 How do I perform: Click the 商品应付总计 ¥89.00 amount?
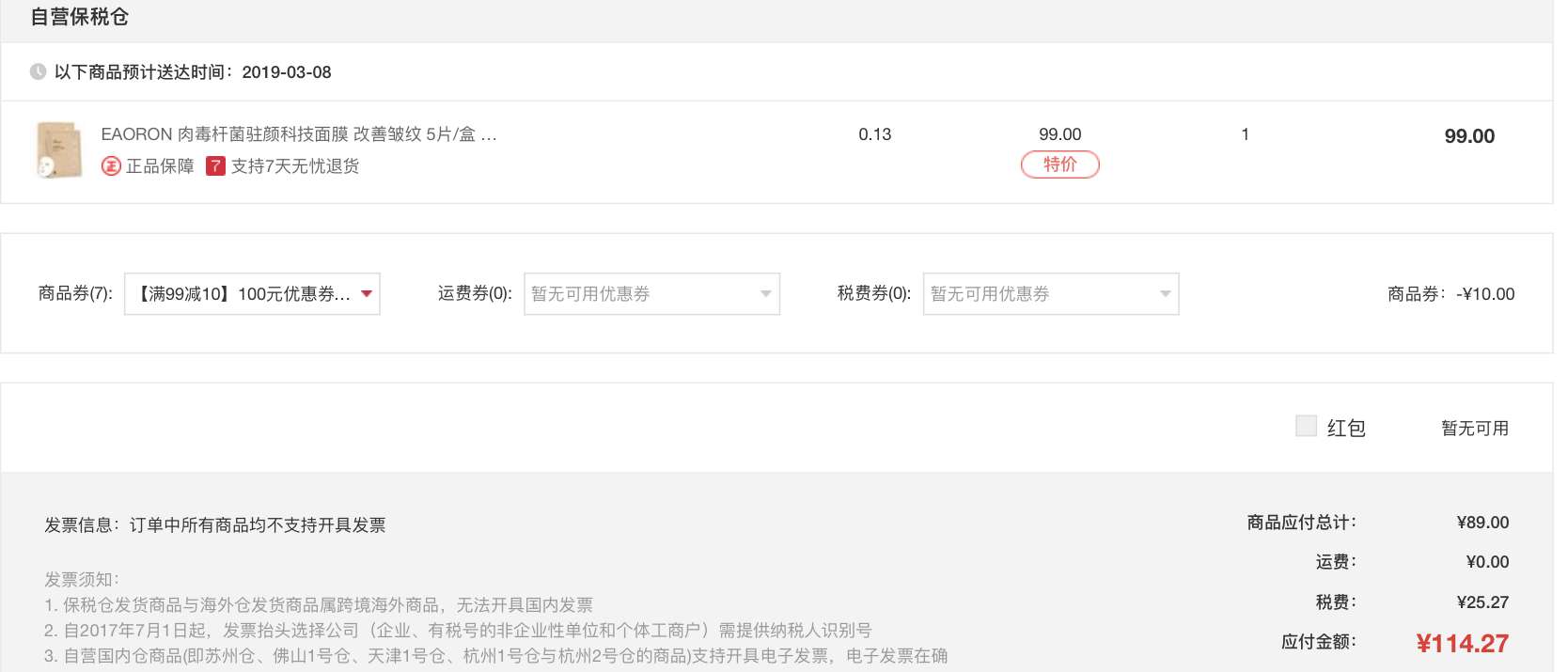point(1482,523)
